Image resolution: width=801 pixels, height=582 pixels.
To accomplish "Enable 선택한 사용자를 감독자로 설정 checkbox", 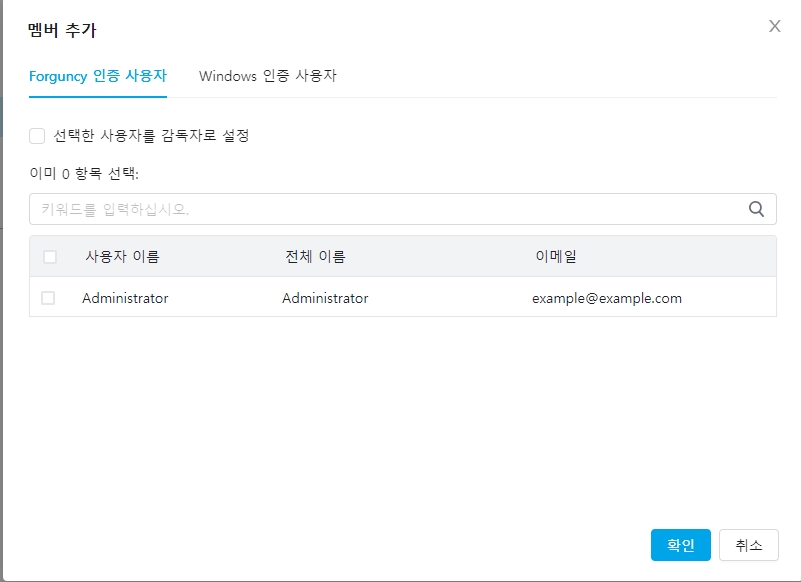I will [37, 136].
